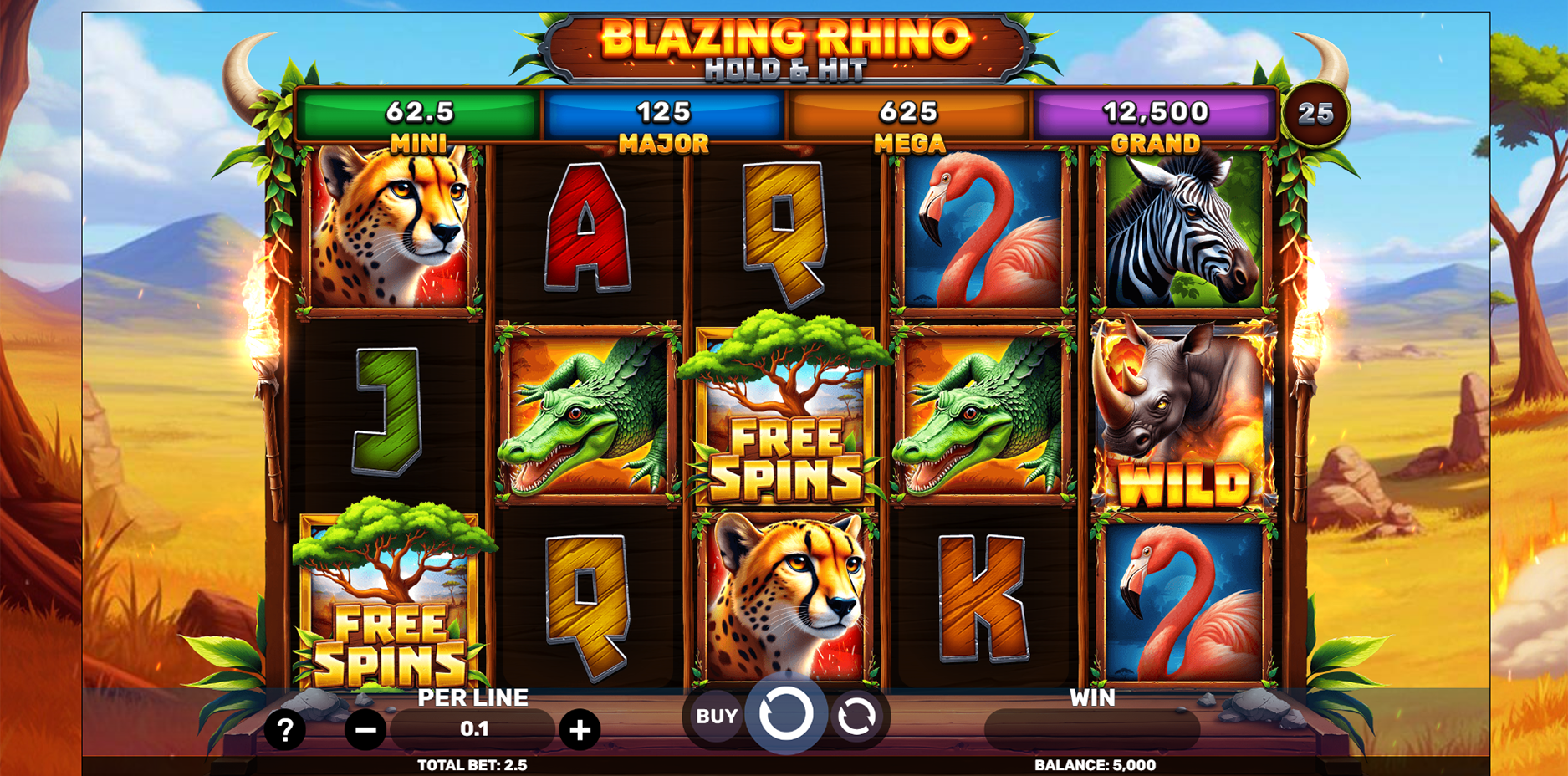This screenshot has height=776, width=1568.
Task: Click the Blazing Rhino Hold & Hit logo
Action: click(786, 48)
